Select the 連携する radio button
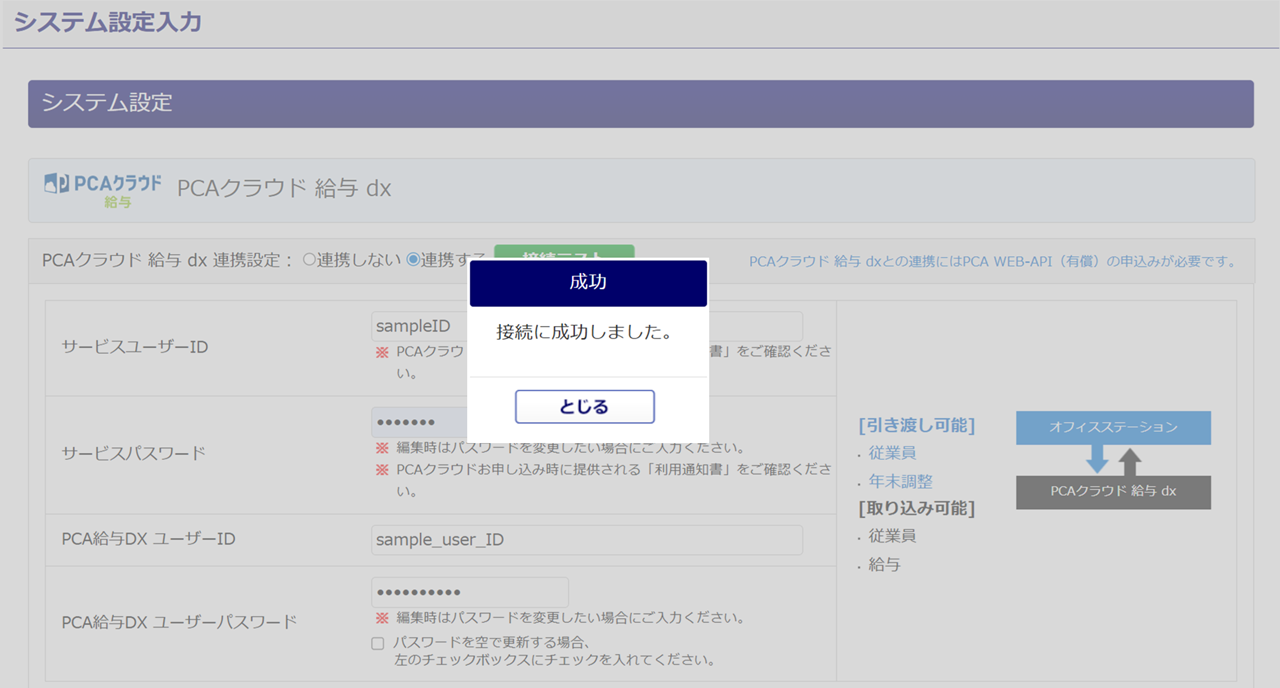Image resolution: width=1280 pixels, height=688 pixels. click(412, 260)
